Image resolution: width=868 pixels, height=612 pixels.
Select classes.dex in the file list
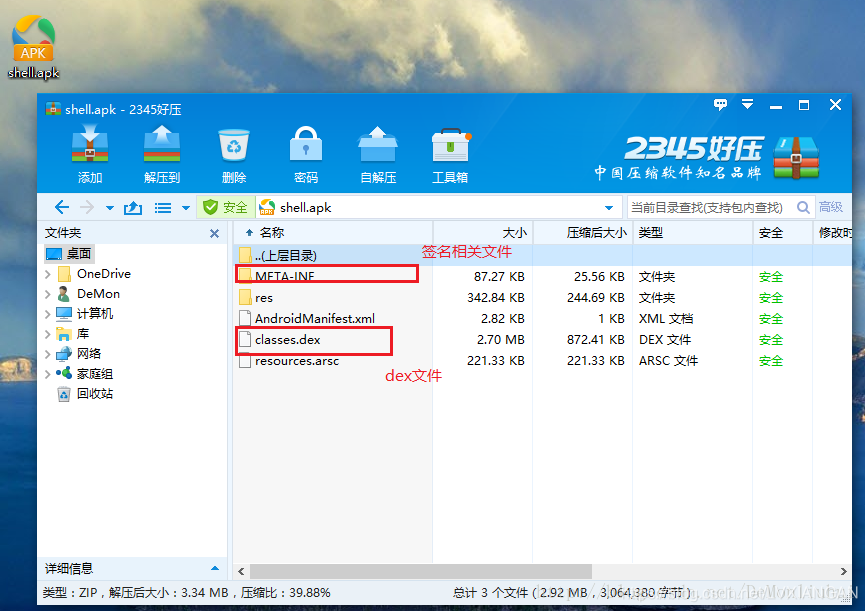point(288,340)
